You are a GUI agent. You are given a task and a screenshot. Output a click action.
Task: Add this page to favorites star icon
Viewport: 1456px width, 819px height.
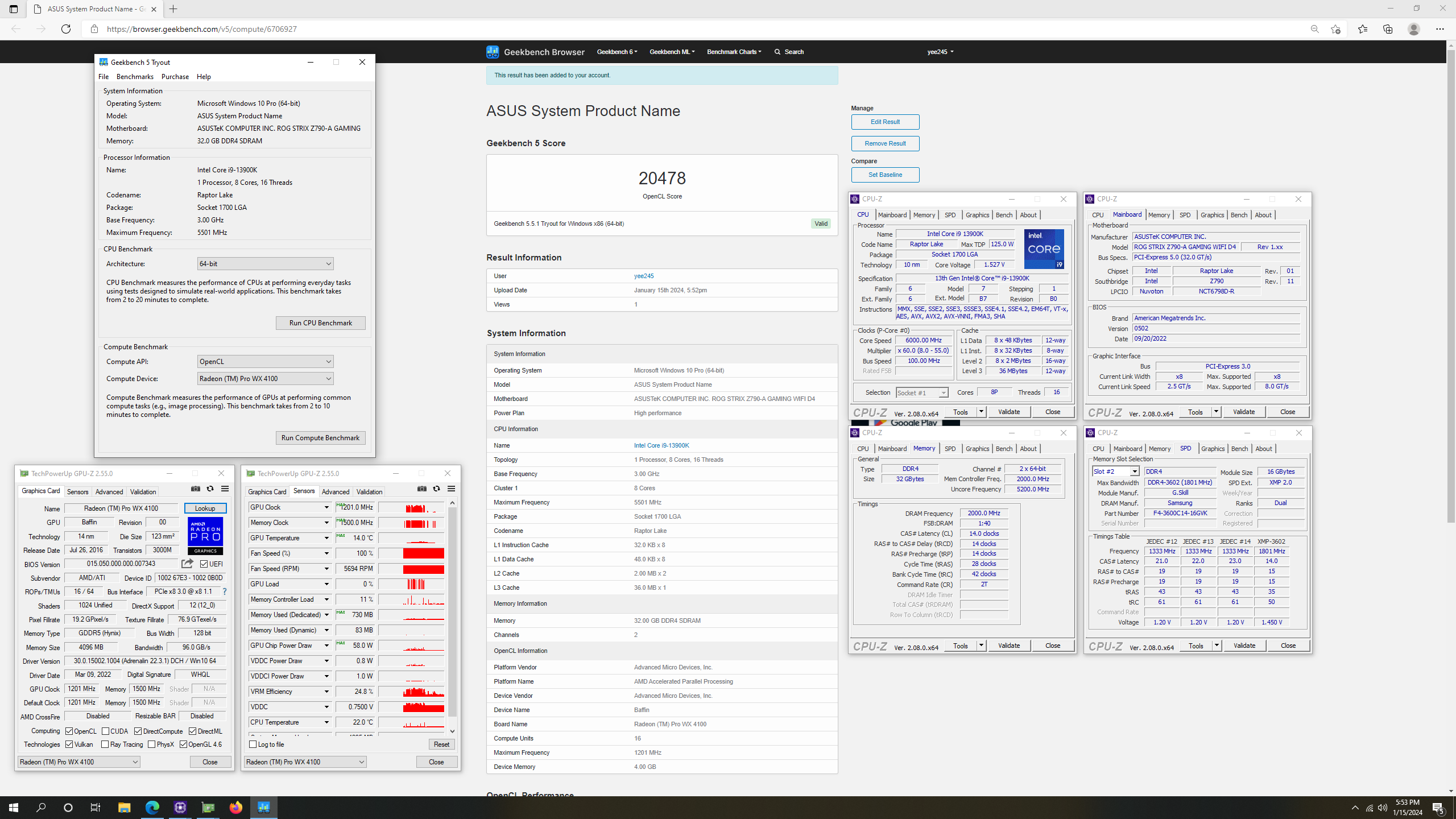[x=1336, y=29]
